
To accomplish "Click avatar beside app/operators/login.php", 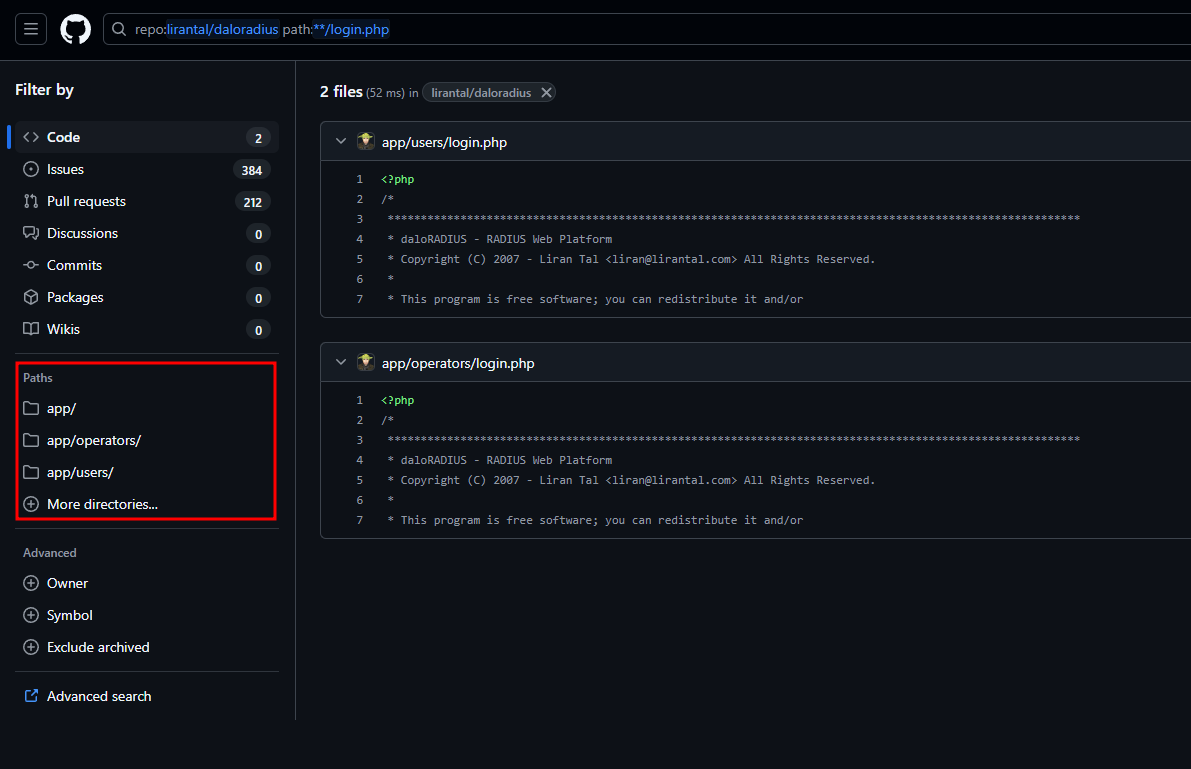I will coord(366,362).
